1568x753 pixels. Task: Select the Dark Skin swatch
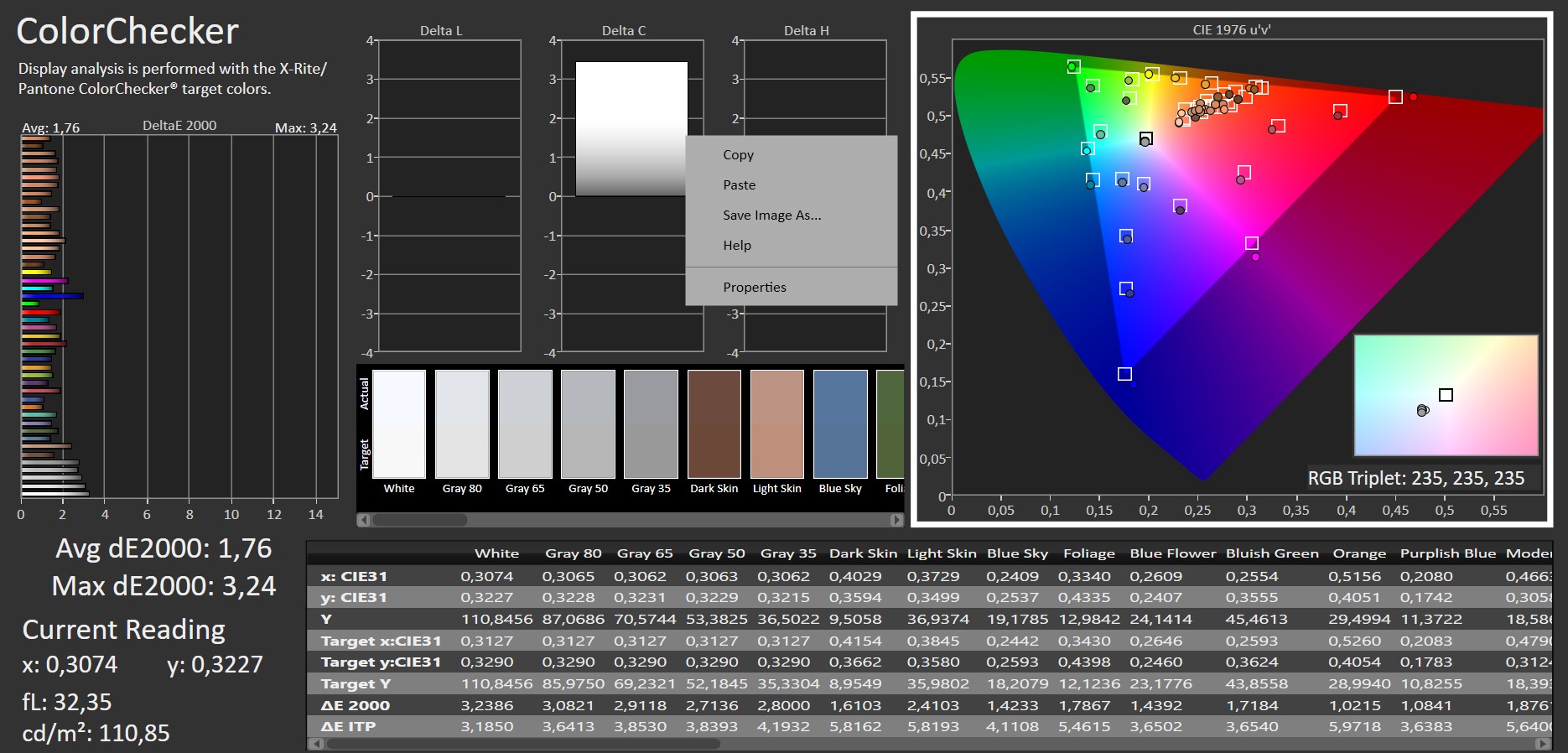(x=714, y=424)
